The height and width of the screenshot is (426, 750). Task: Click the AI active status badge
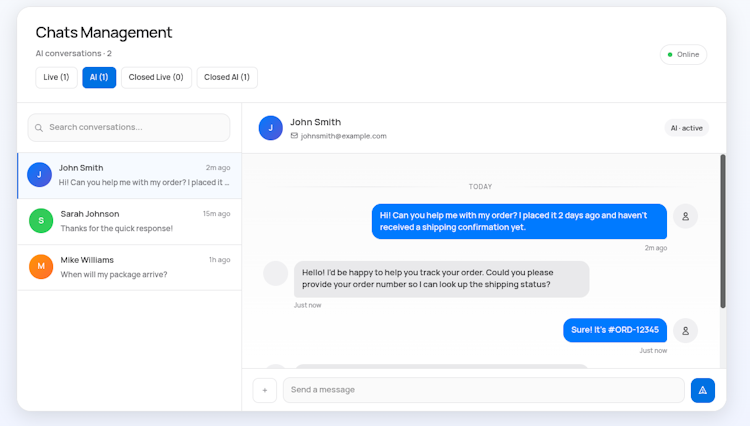[x=687, y=128]
